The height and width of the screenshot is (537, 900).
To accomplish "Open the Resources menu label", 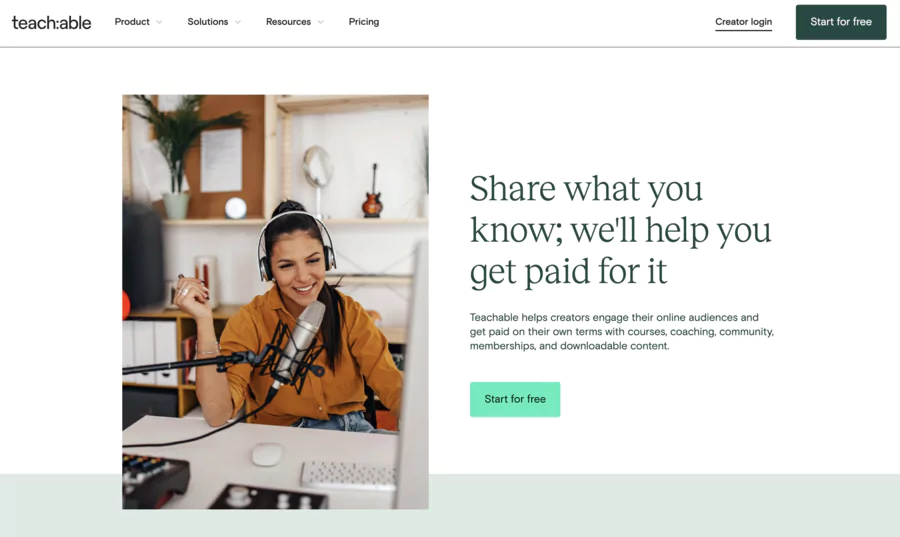I will pos(288,22).
